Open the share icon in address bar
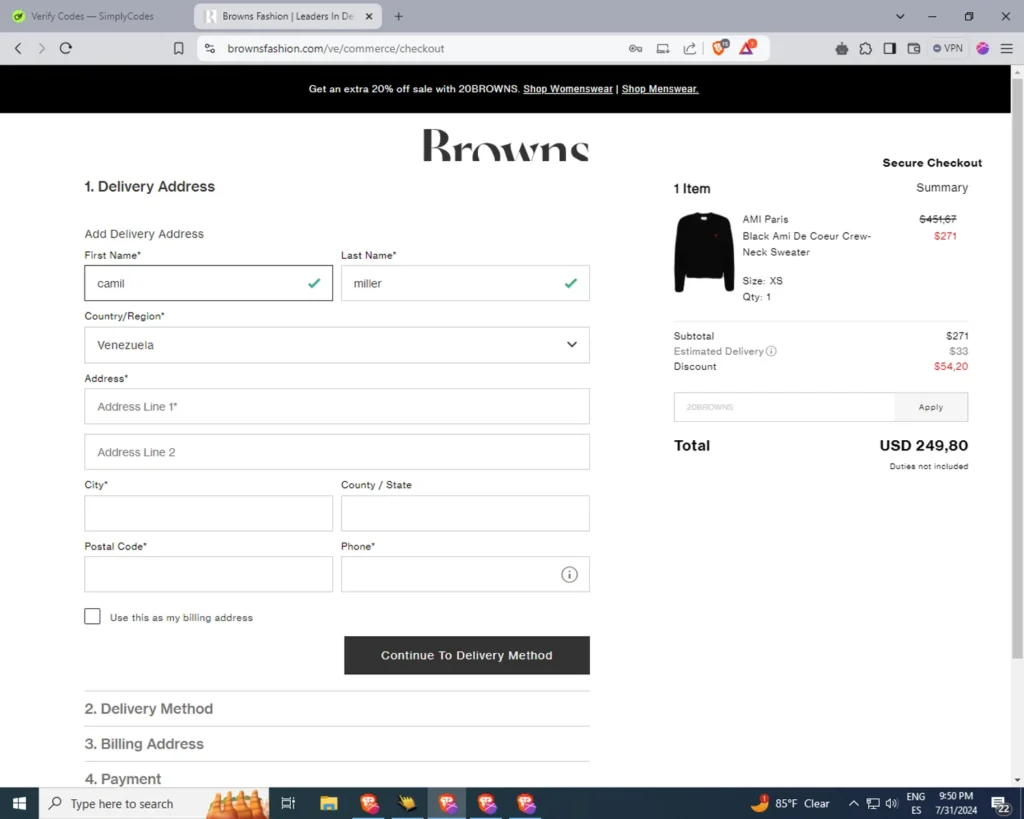 [689, 48]
